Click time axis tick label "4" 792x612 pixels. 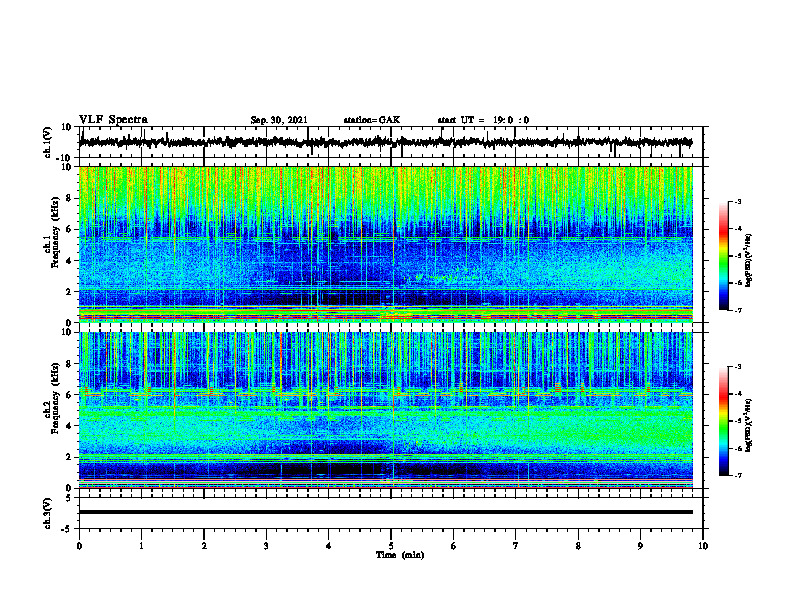point(329,546)
